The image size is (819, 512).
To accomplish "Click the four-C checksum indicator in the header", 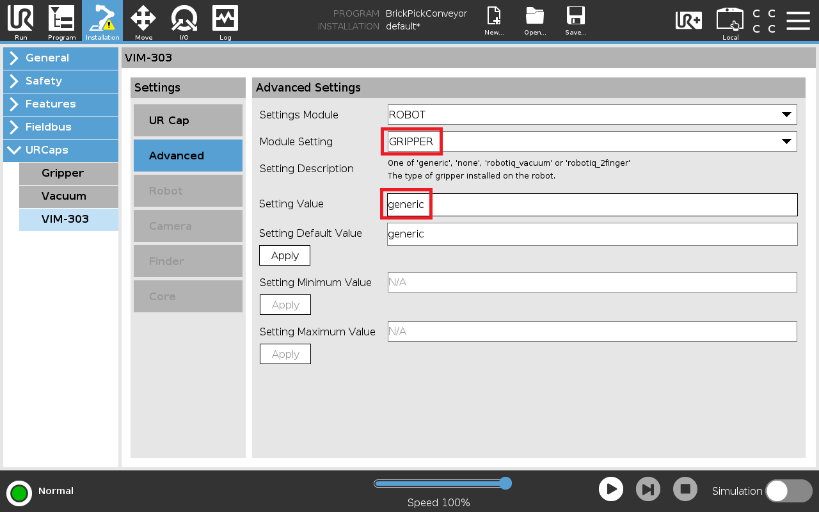I will [764, 21].
